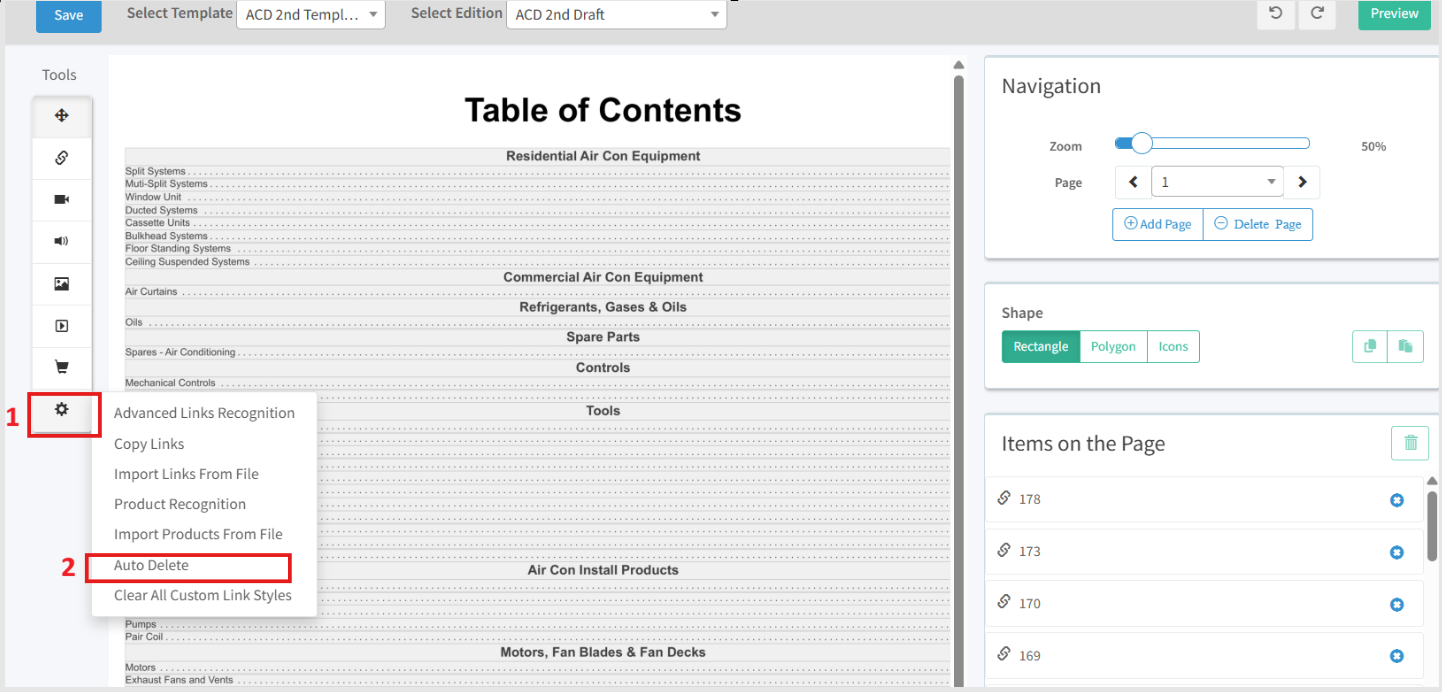Select the image tool icon
This screenshot has height=692, width=1442.
pos(61,284)
